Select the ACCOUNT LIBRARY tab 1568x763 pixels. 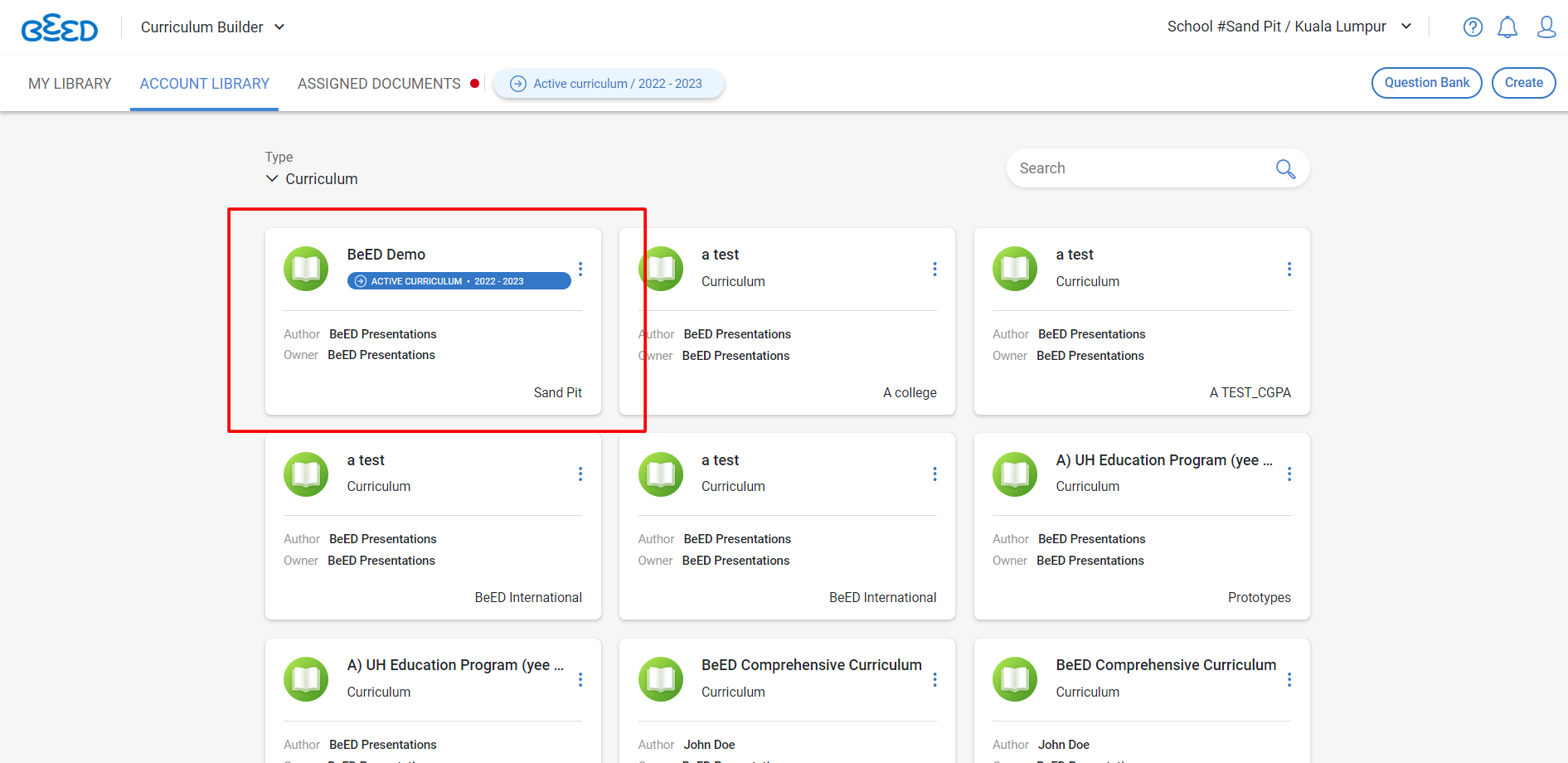coord(205,84)
